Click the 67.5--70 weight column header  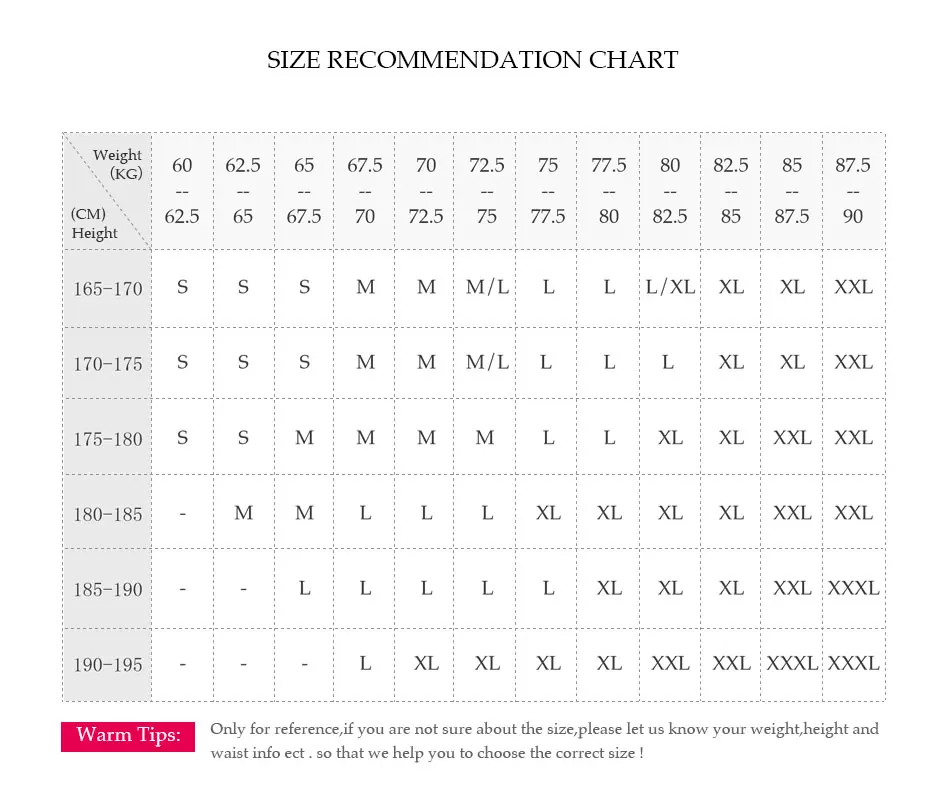click(365, 190)
